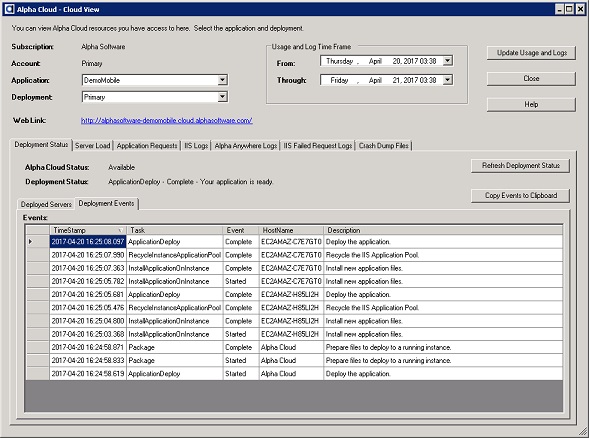This screenshot has height=438, width=589.
Task: Click the day-of-week Thursday in From date field
Action: click(x=340, y=61)
